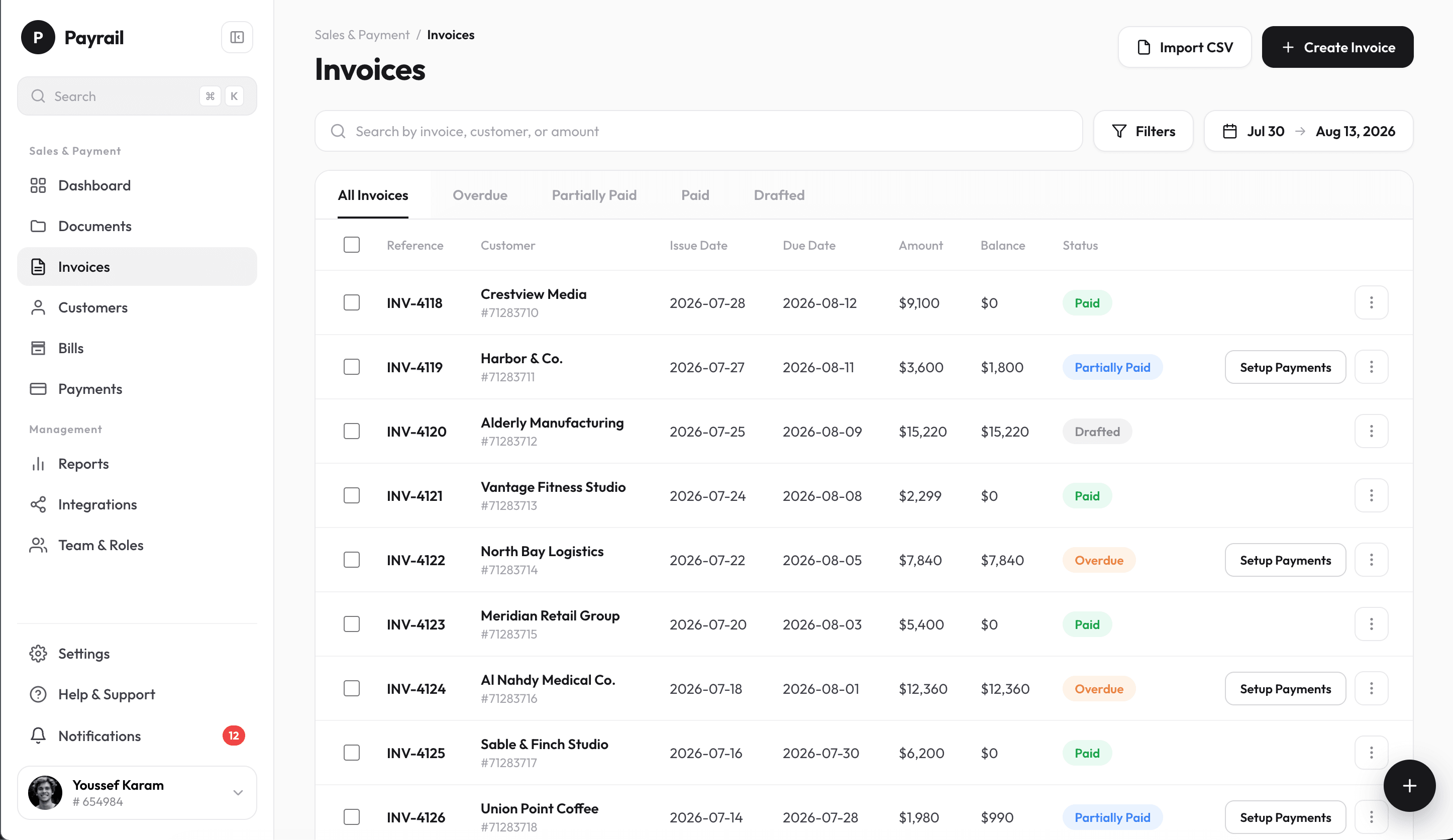Open the Jul 30 to Aug 13 date range picker

1308,132
